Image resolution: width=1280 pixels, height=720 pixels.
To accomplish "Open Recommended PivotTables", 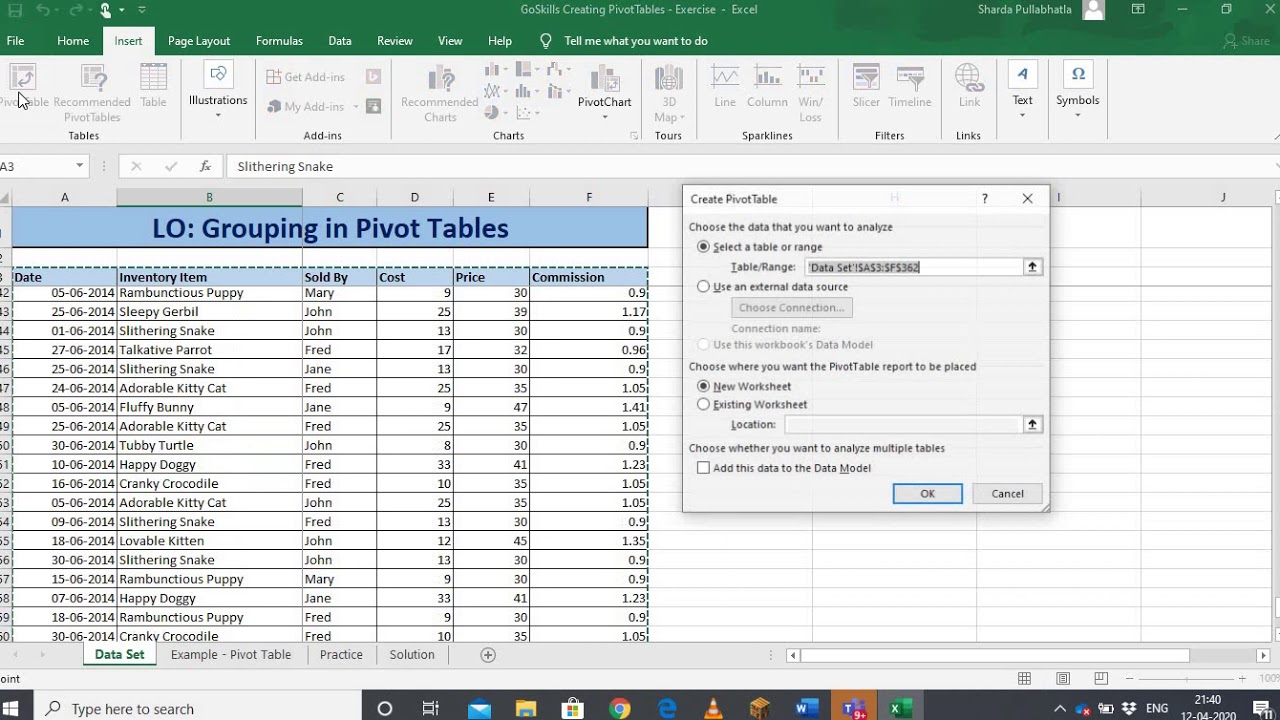I will tap(92, 93).
